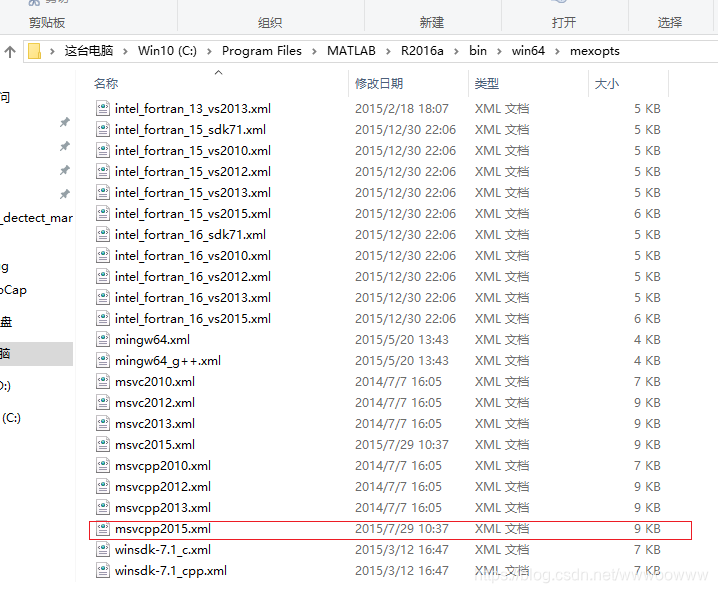Sort by 名称 column header
Screen dimensions: 718x593
coord(106,83)
